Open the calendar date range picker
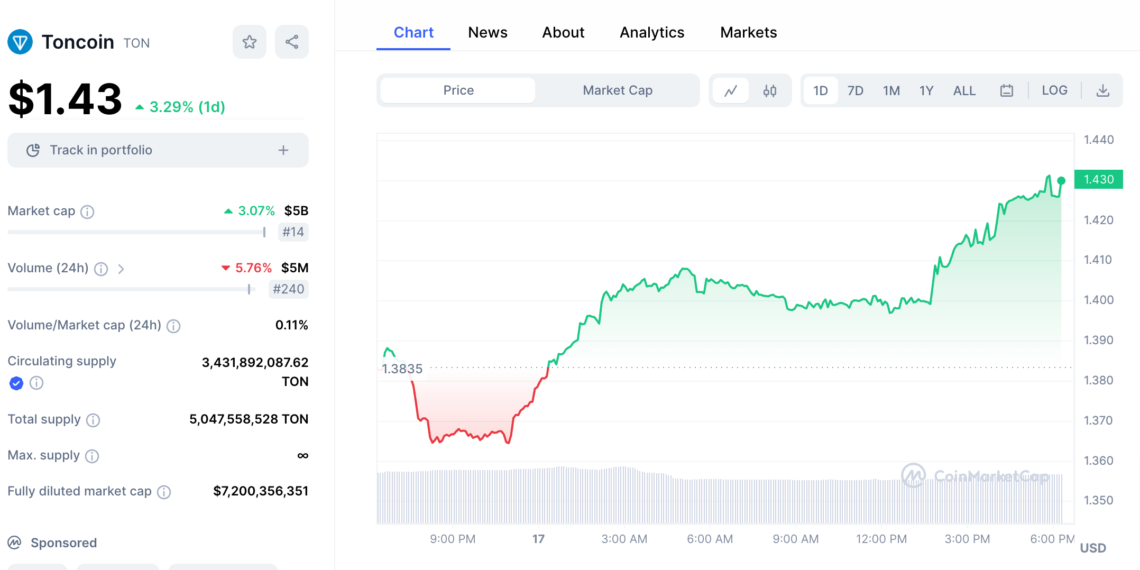1140x570 pixels. click(1007, 90)
